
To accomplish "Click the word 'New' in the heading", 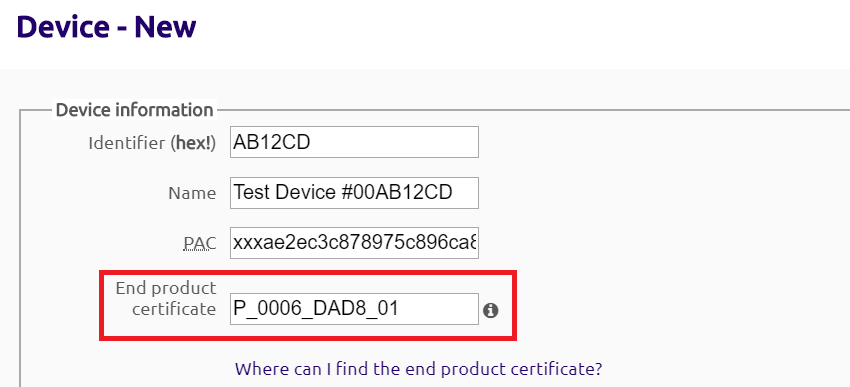I will tap(165, 27).
